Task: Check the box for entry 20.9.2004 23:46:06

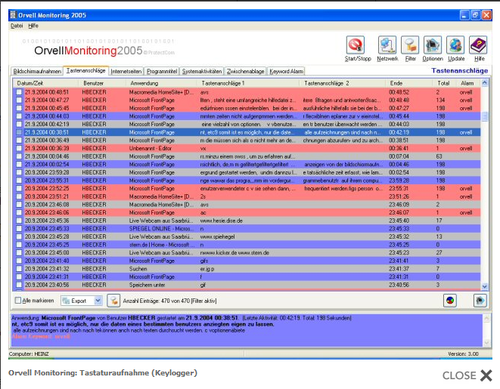Action: click(19, 212)
